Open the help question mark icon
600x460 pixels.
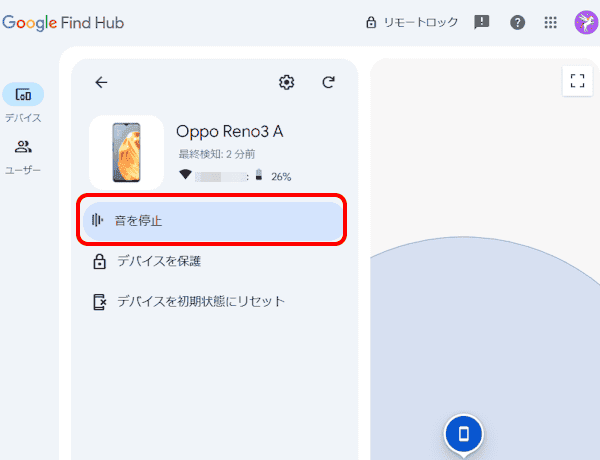(x=517, y=22)
